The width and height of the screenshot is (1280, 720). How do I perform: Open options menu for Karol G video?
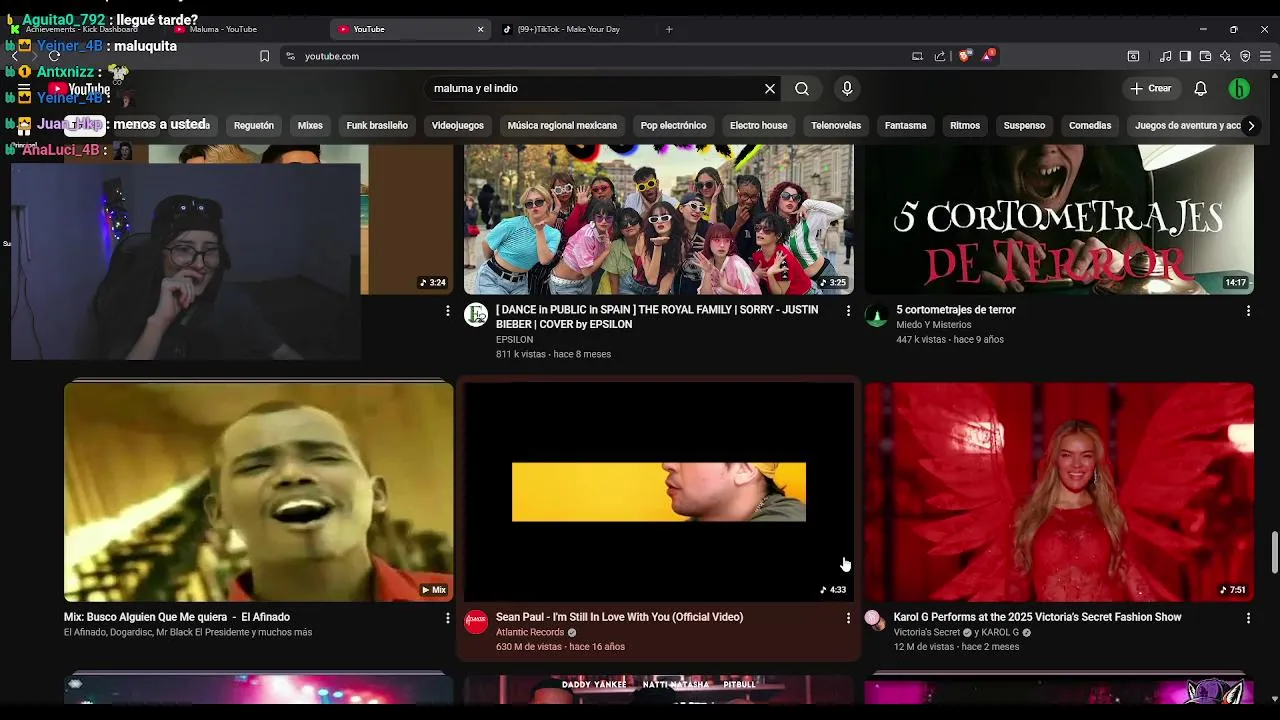pyautogui.click(x=1248, y=618)
